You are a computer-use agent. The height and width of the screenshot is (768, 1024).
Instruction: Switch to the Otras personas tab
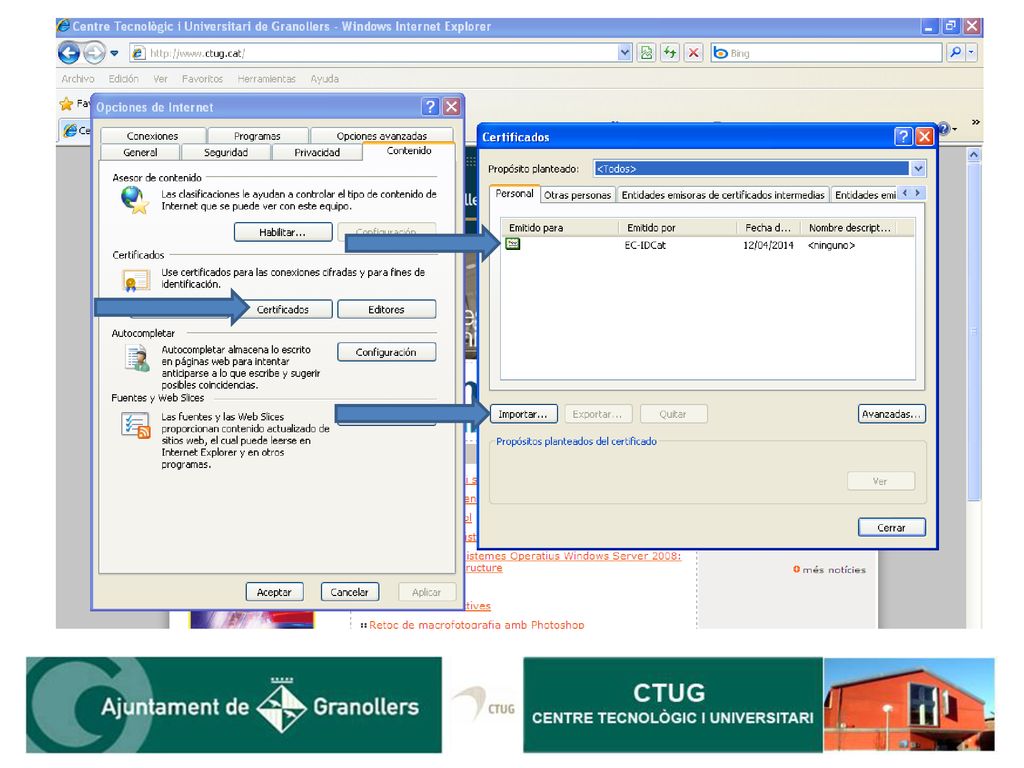pyautogui.click(x=577, y=195)
